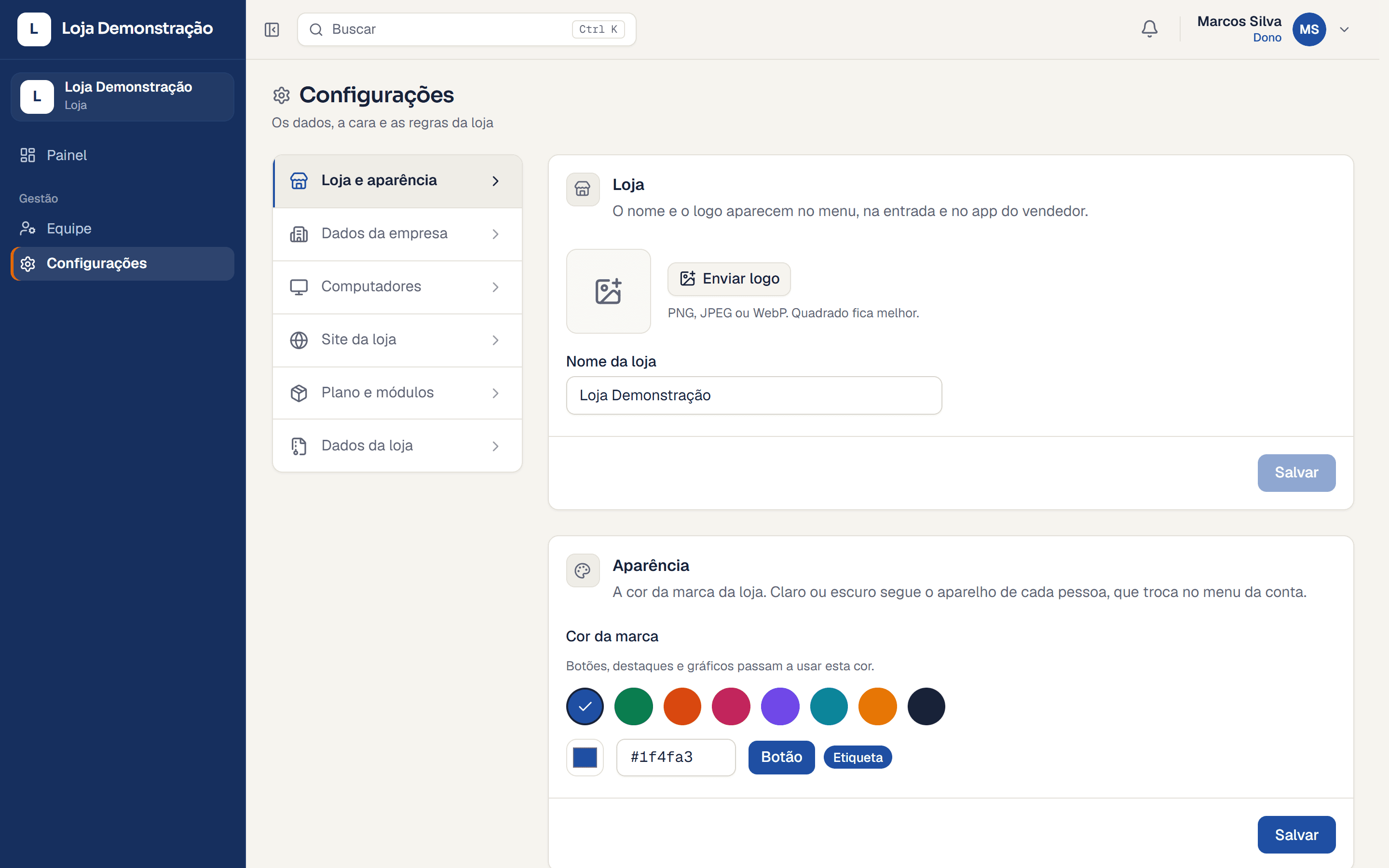Click the Etiqueta preview tag

[858, 757]
